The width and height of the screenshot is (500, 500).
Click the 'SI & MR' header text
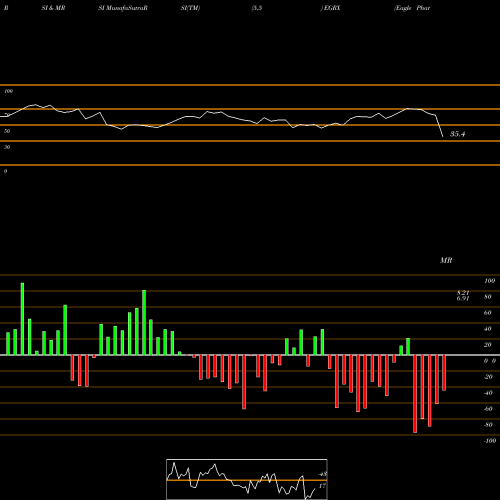coord(53,8)
